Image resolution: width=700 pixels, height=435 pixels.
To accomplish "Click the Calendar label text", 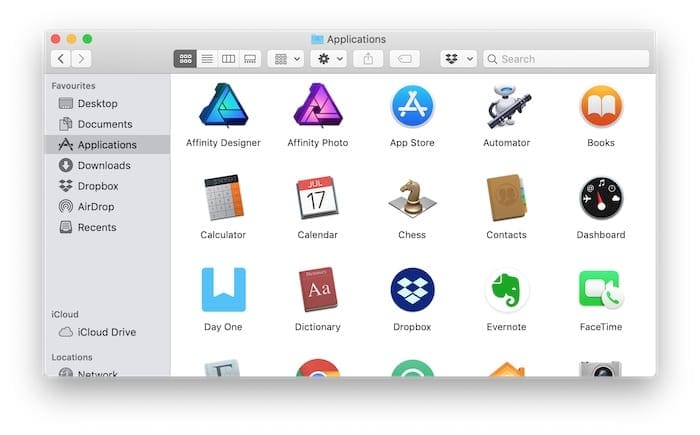I will [317, 234].
